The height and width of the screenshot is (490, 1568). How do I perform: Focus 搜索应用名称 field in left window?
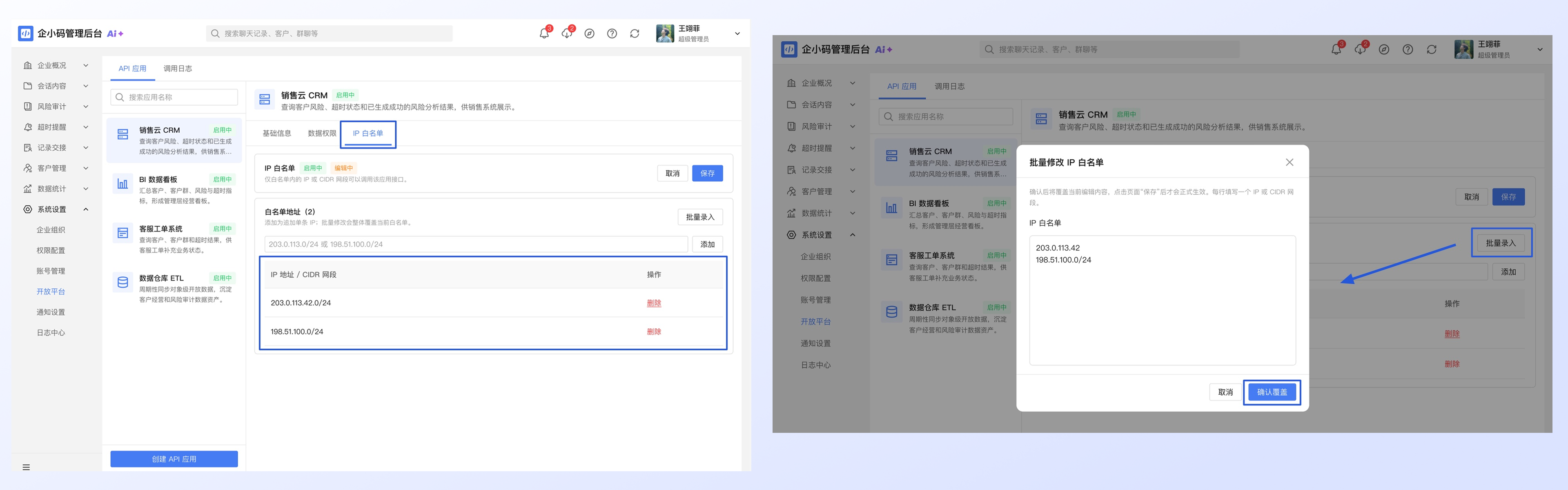tap(174, 98)
